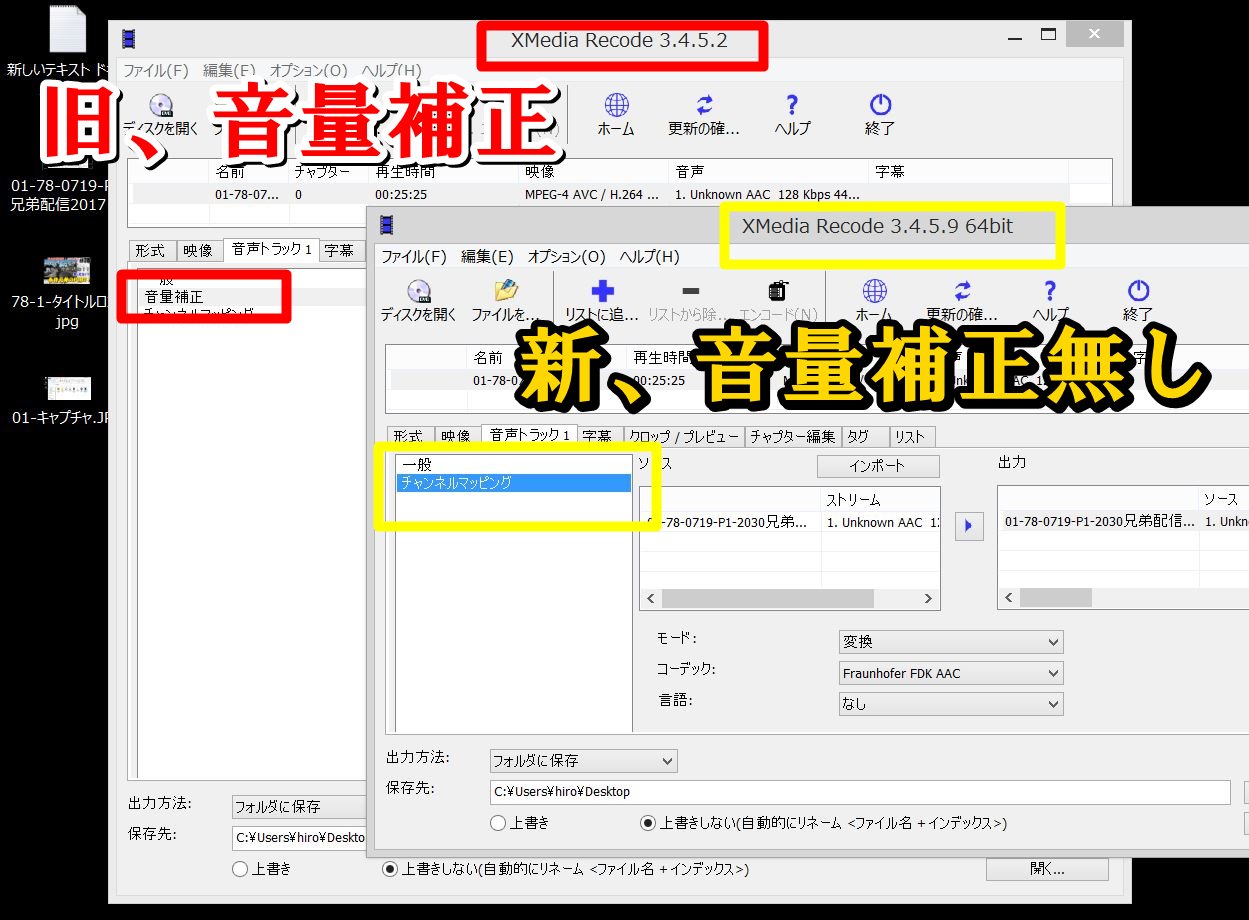Click リストに追… plus icon in 3.4.5.9 window
This screenshot has width=1249, height=920.
[x=602, y=291]
